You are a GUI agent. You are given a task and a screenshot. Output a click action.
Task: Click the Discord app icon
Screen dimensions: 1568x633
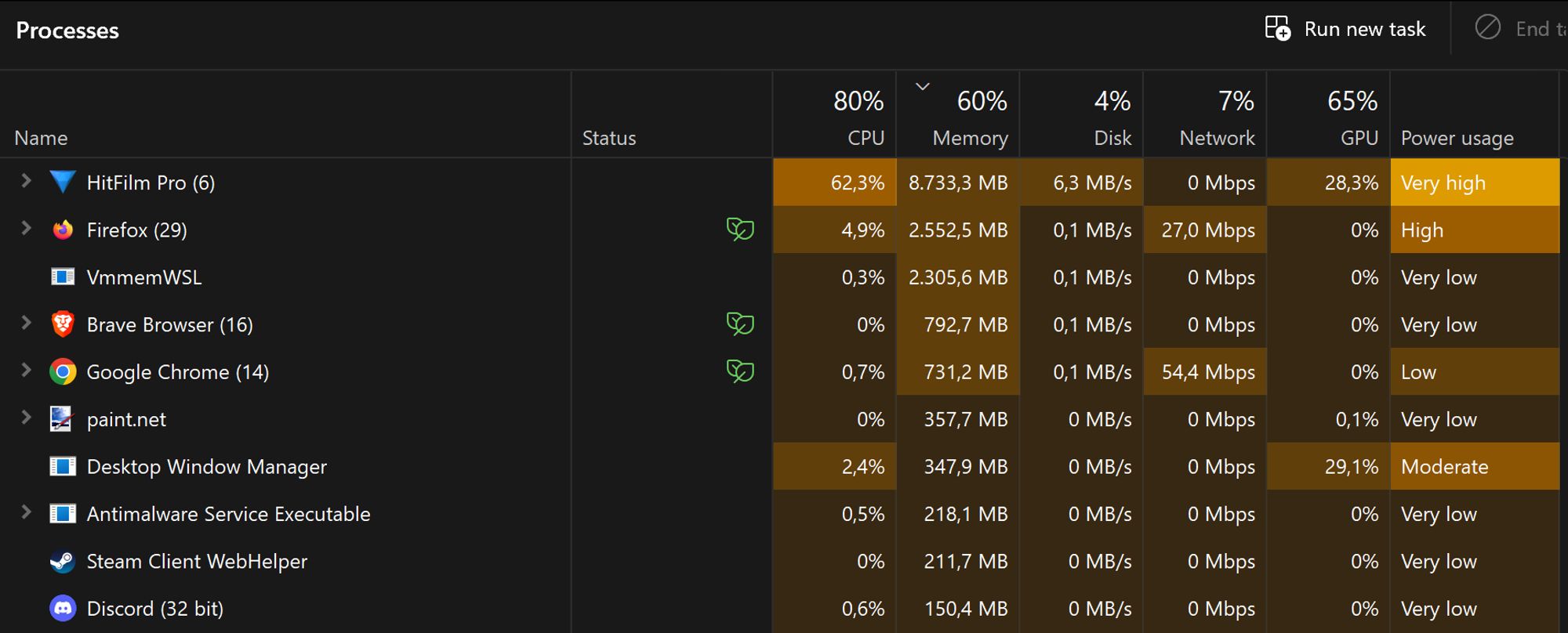point(63,608)
